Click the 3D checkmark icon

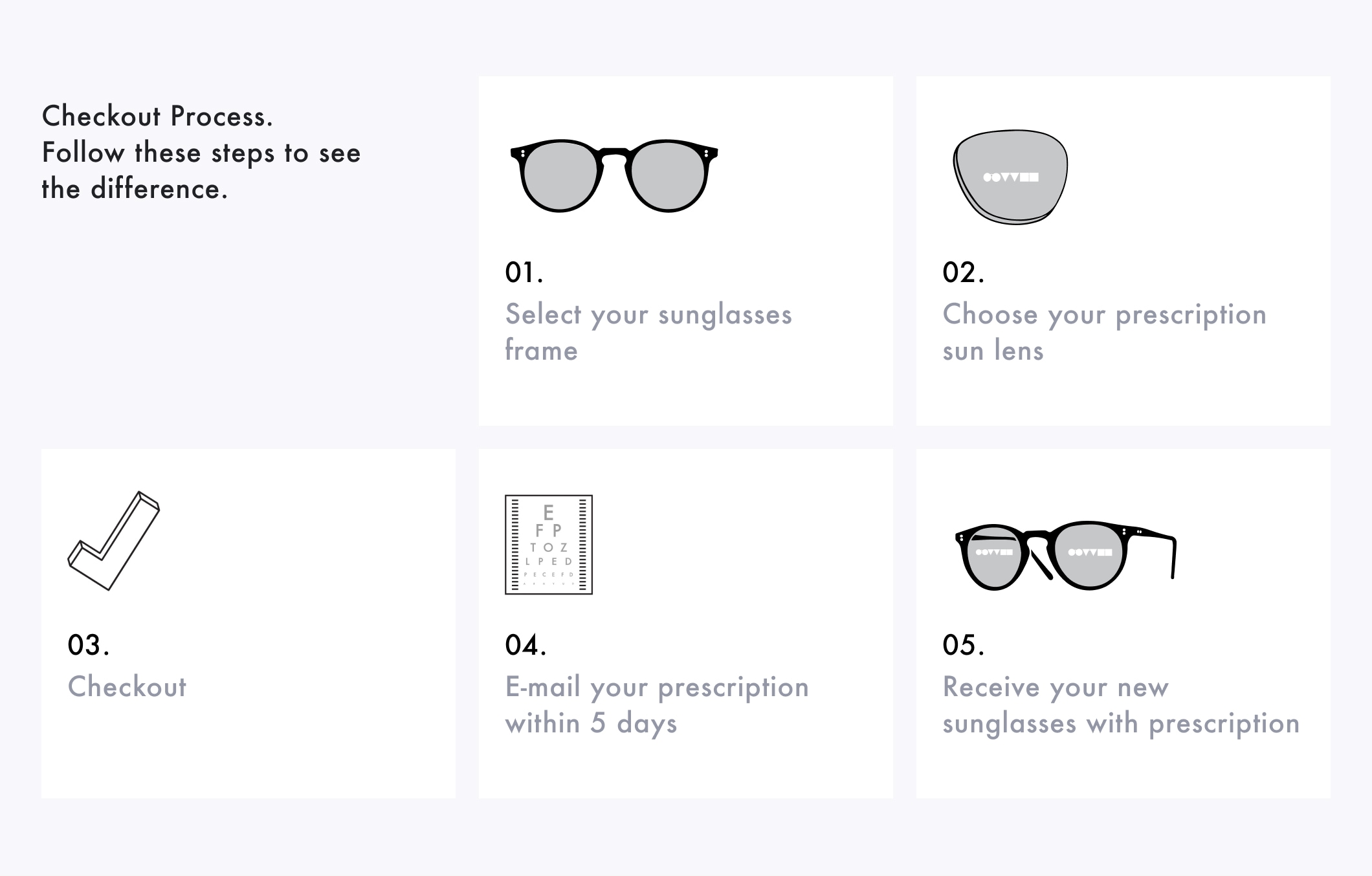pos(114,541)
